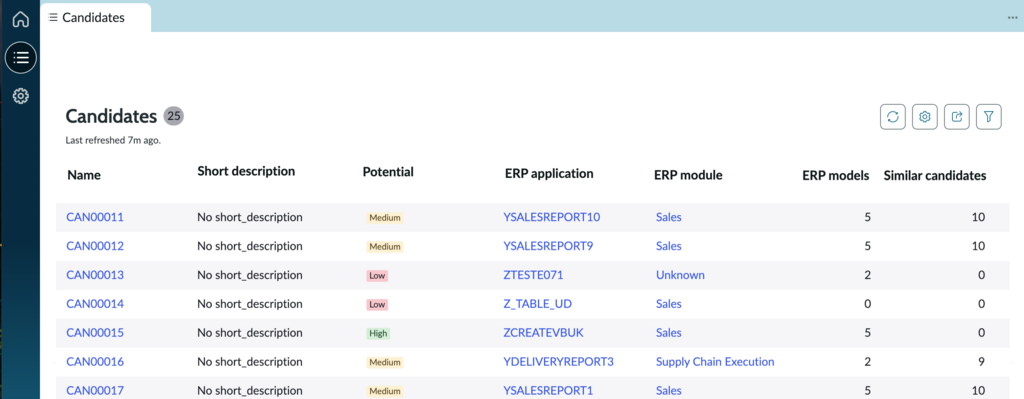Open Sales module link for CAN00011
Image resolution: width=1024 pixels, height=399 pixels.
(x=669, y=217)
